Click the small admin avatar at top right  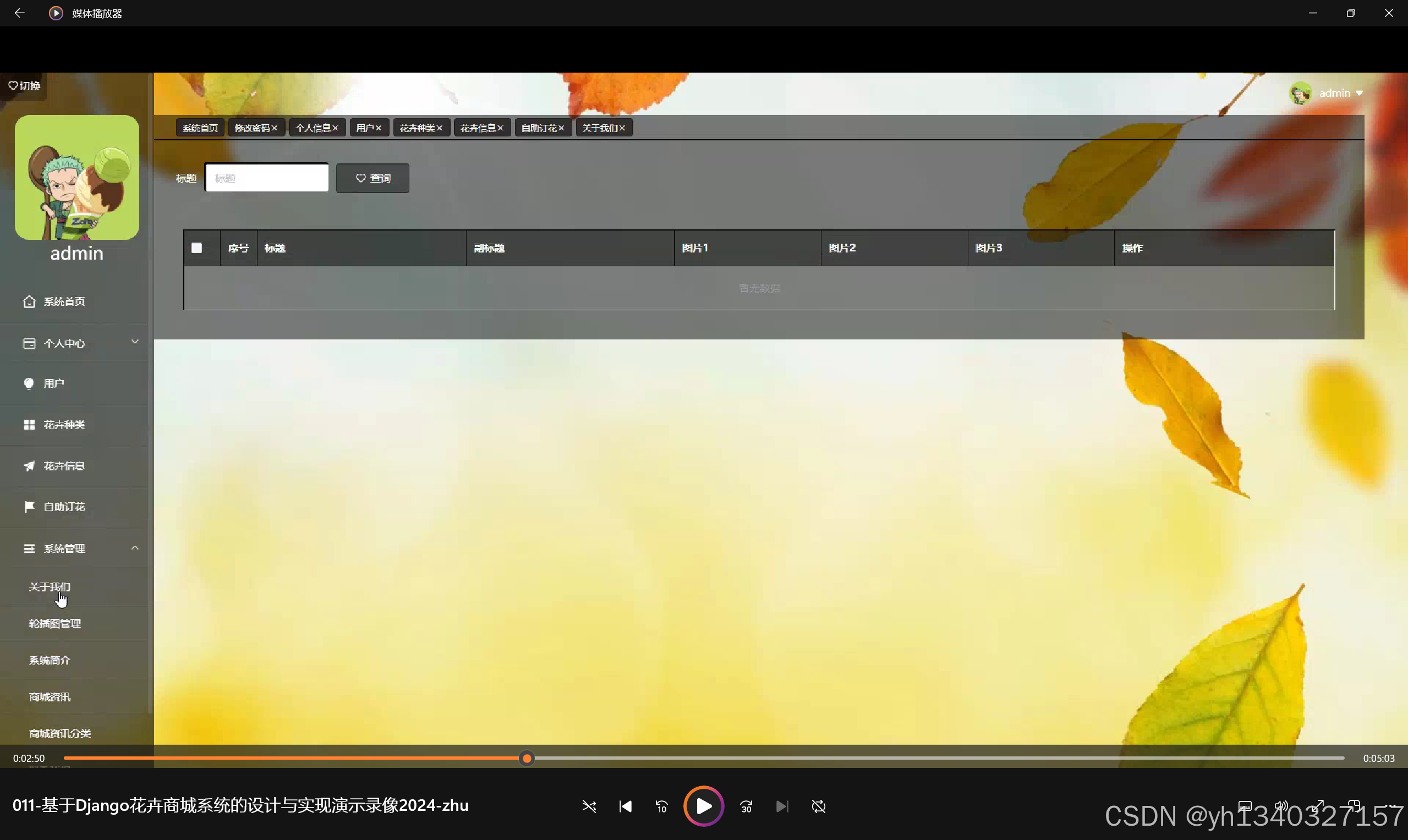coord(1300,93)
